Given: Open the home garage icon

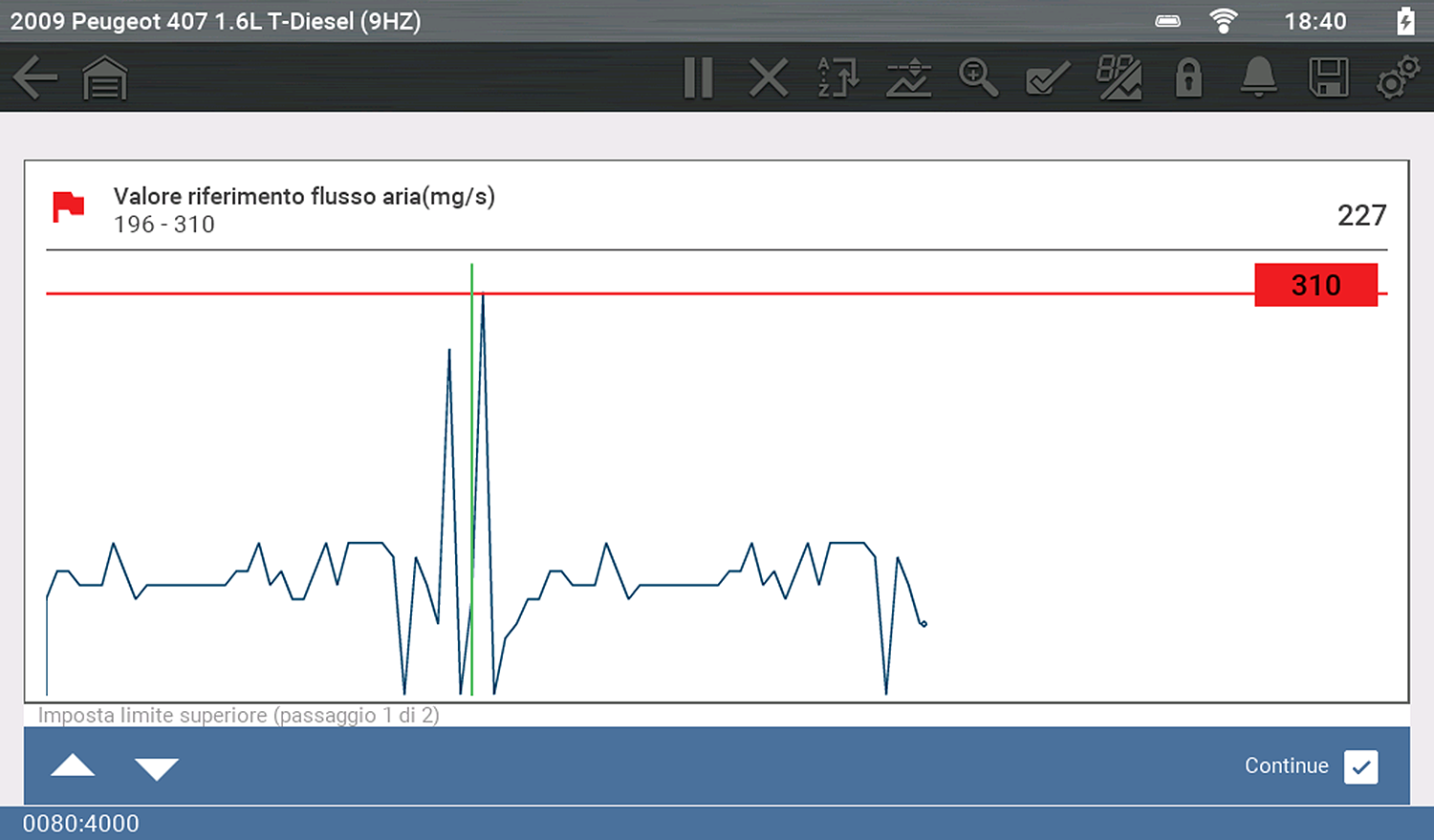Looking at the screenshot, I should [x=104, y=78].
